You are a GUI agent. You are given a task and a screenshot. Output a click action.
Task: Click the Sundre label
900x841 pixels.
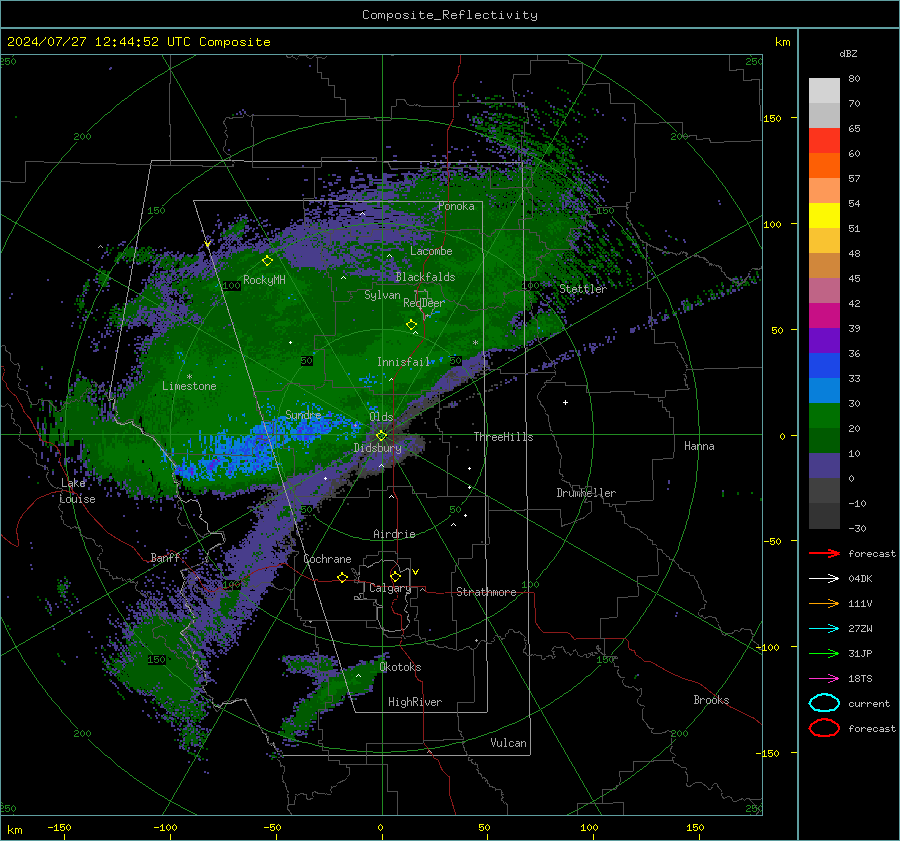(303, 415)
